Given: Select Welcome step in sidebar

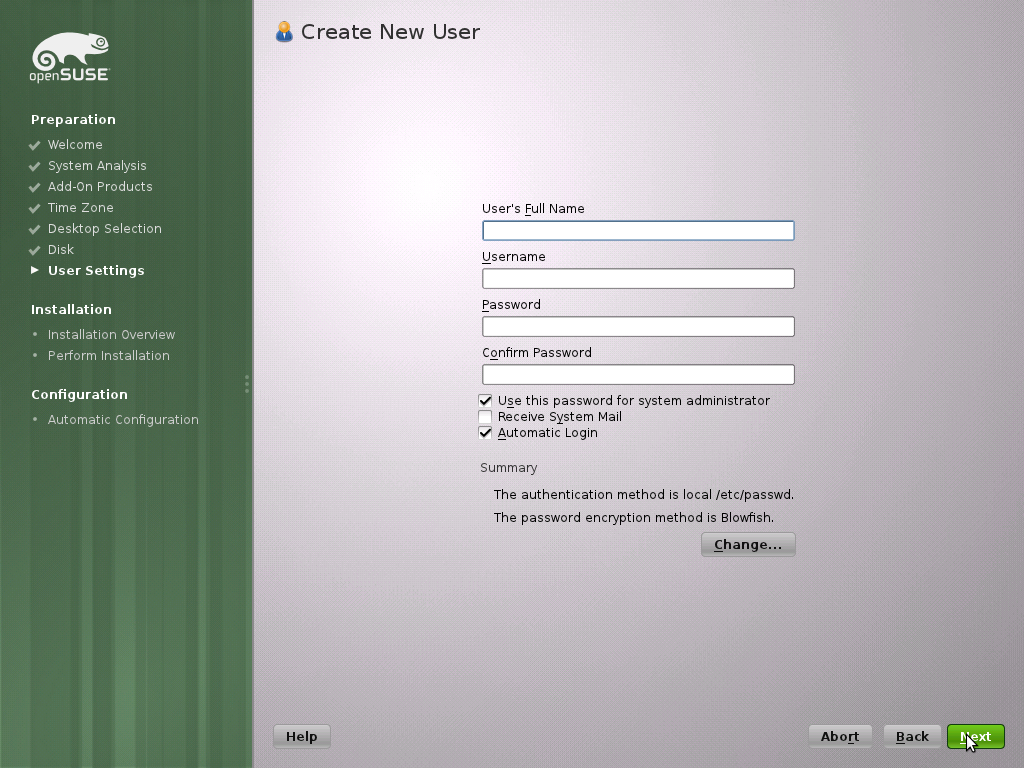Looking at the screenshot, I should tap(75, 144).
